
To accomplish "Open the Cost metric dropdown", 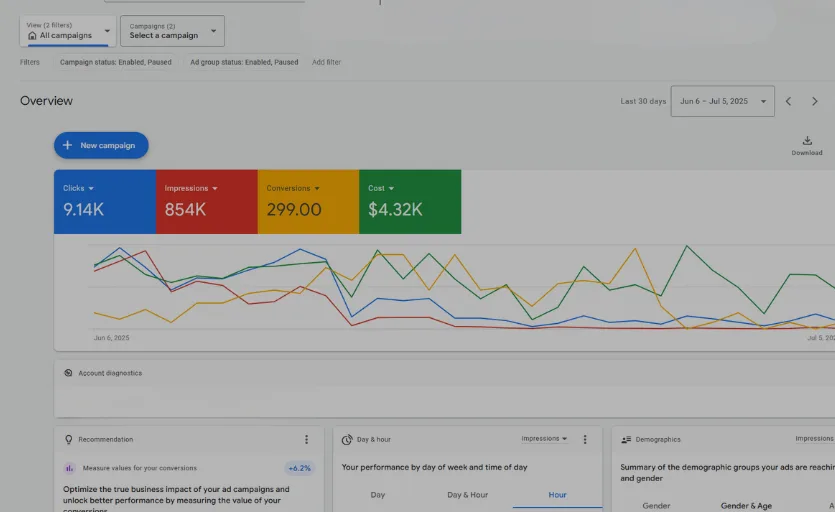I will point(381,188).
